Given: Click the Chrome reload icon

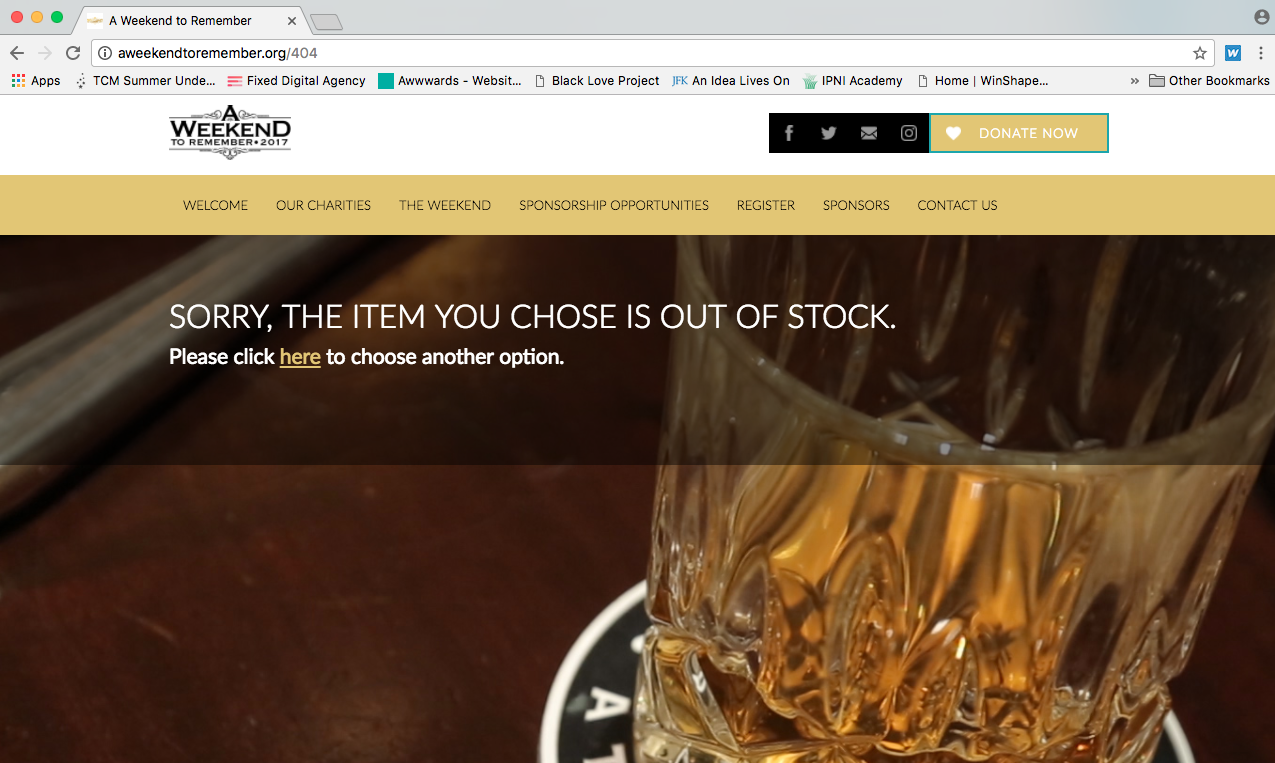Looking at the screenshot, I should click(x=73, y=53).
